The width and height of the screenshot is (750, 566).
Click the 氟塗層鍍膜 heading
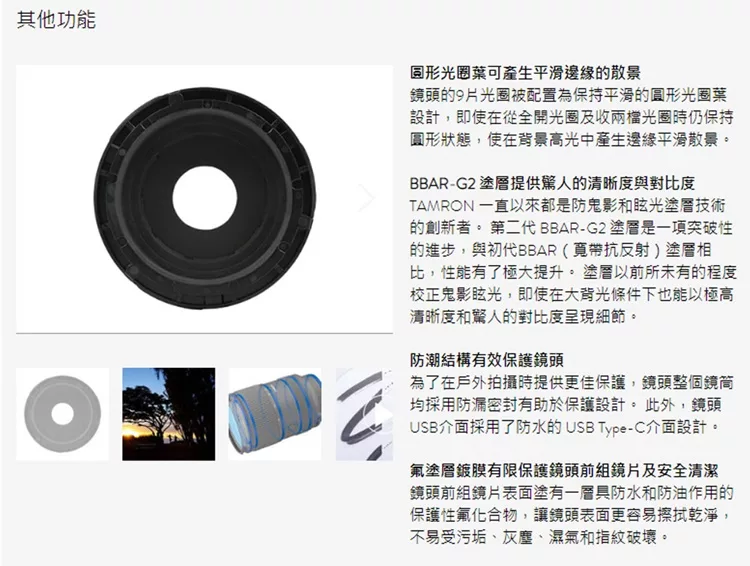pyautogui.click(x=564, y=470)
